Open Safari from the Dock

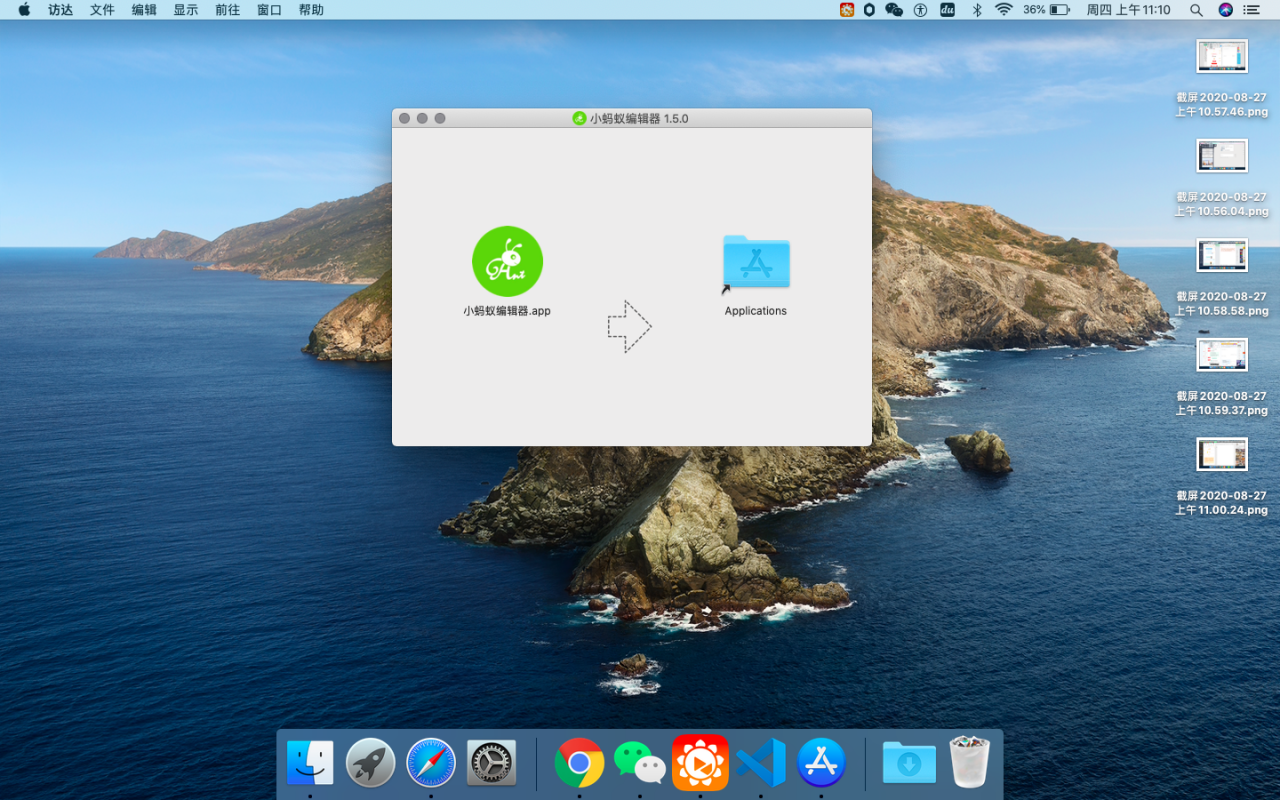coord(431,763)
